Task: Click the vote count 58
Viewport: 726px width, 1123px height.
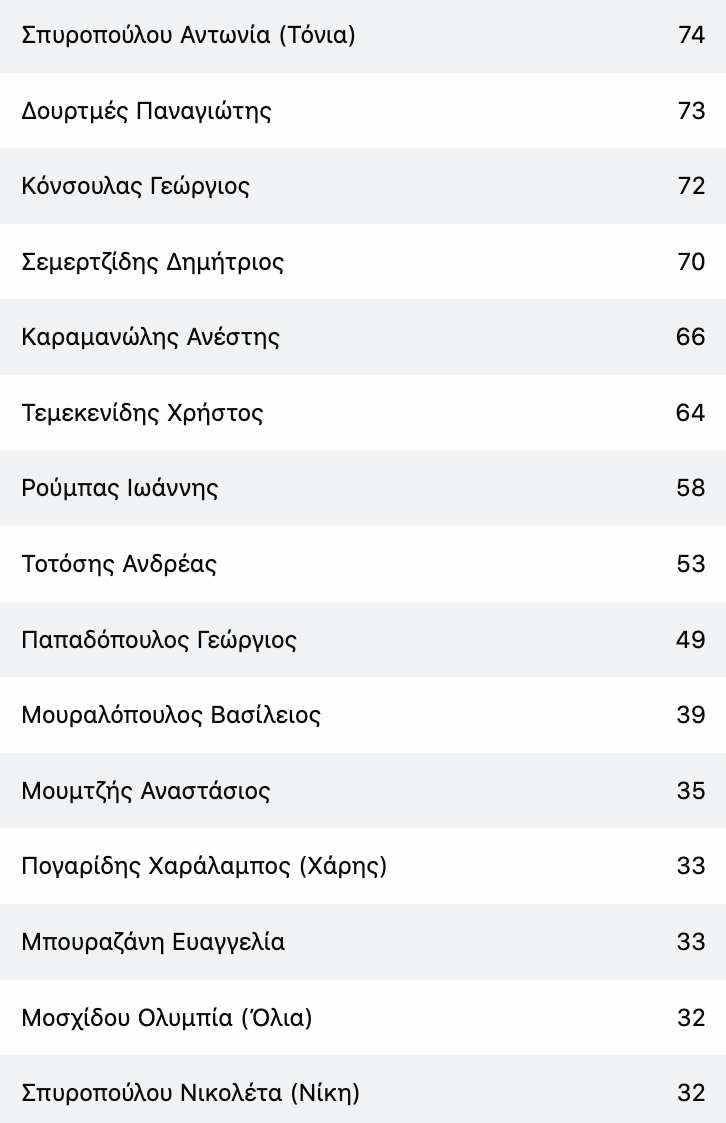Action: 690,488
